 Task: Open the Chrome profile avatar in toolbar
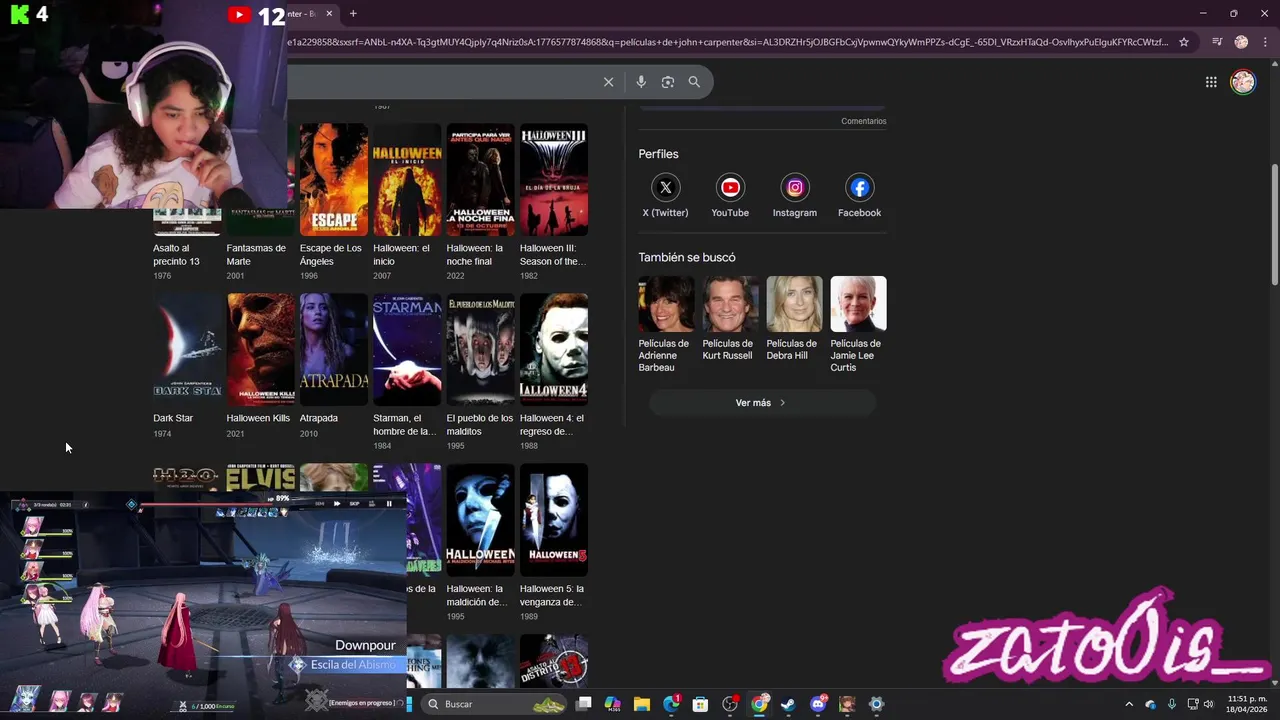1241,42
